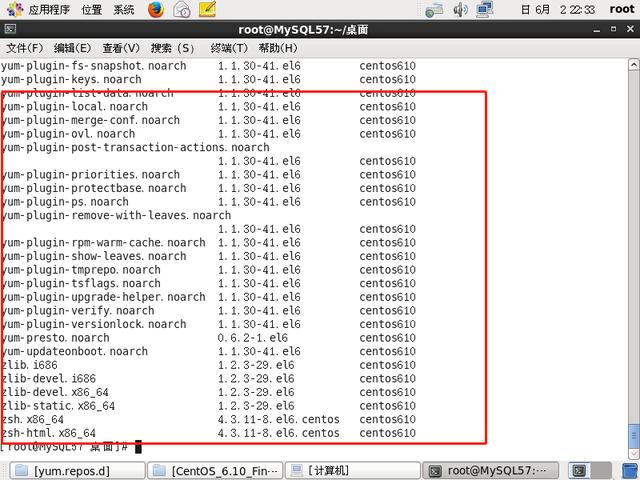Open the mail client launcher icon
The height and width of the screenshot is (480, 640).
[x=182, y=9]
